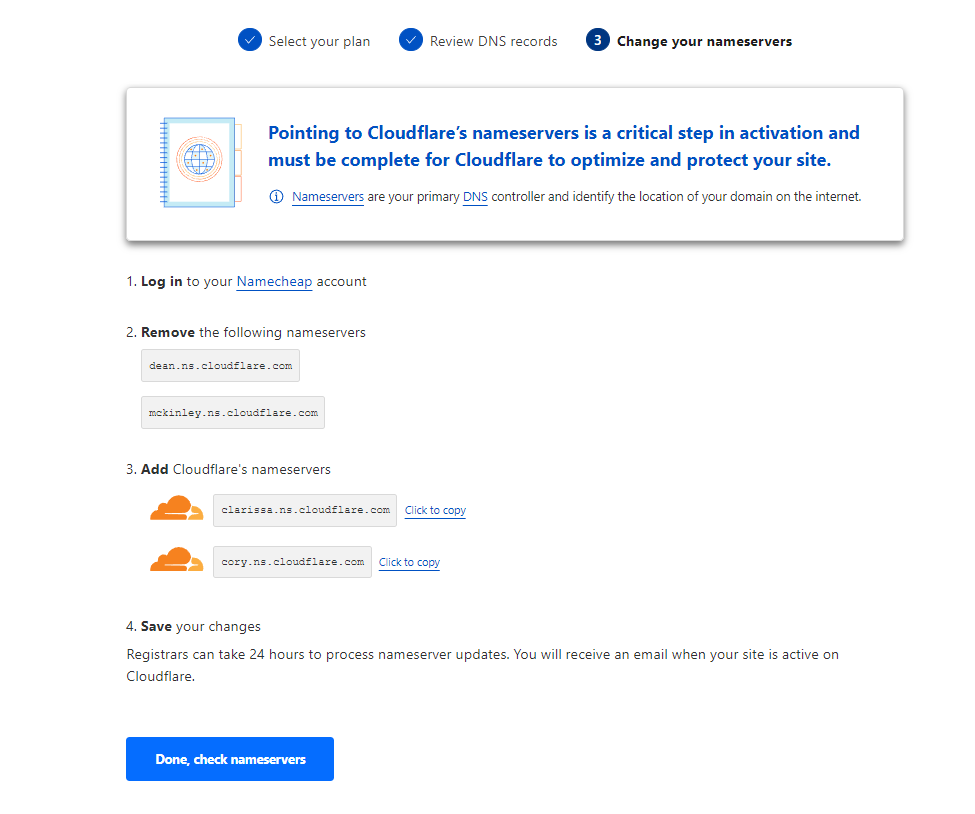Open the DNS glossary link

pos(475,197)
